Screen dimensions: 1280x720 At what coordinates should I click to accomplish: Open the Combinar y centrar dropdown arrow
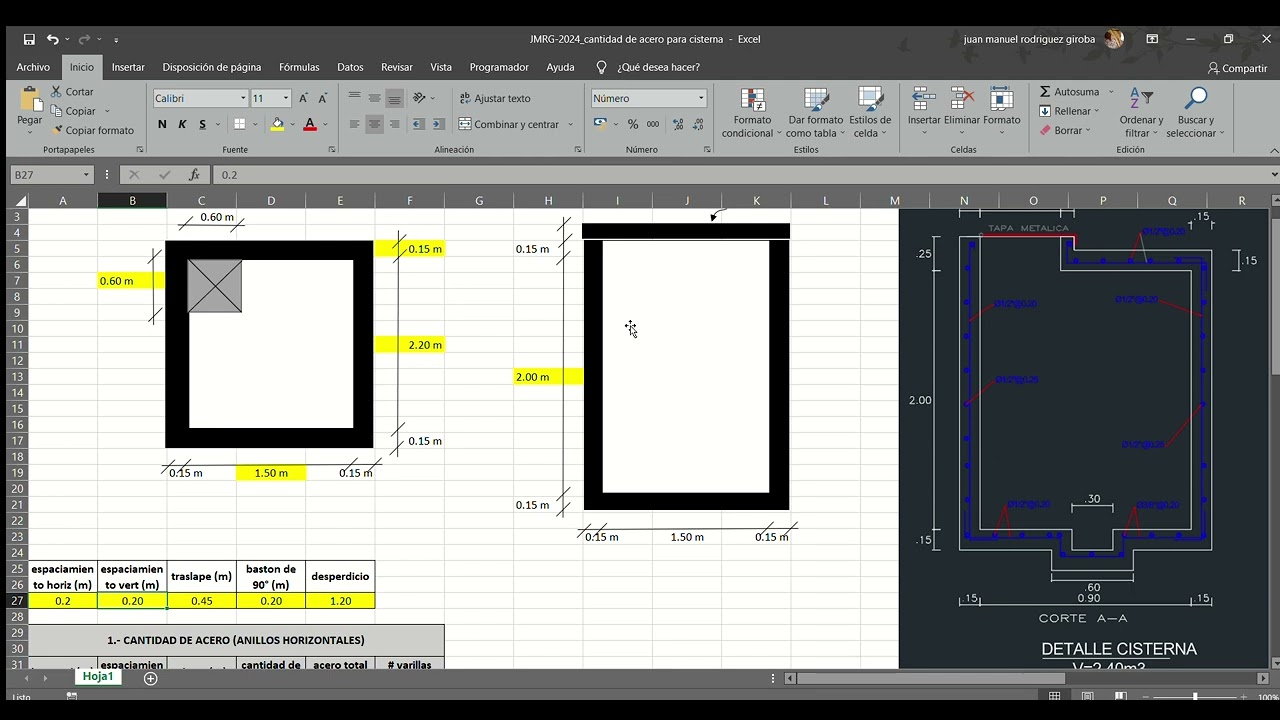click(x=570, y=124)
